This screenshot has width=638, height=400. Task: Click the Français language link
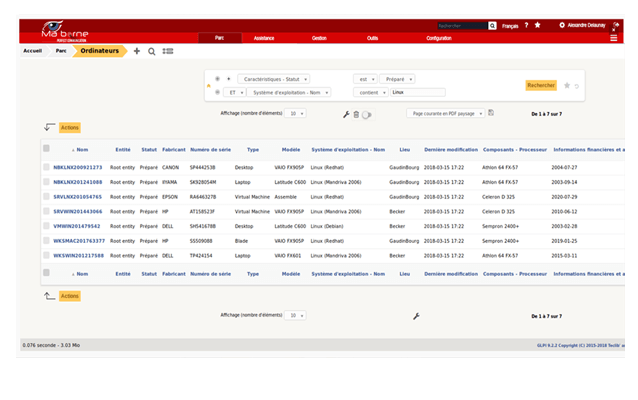[510, 26]
